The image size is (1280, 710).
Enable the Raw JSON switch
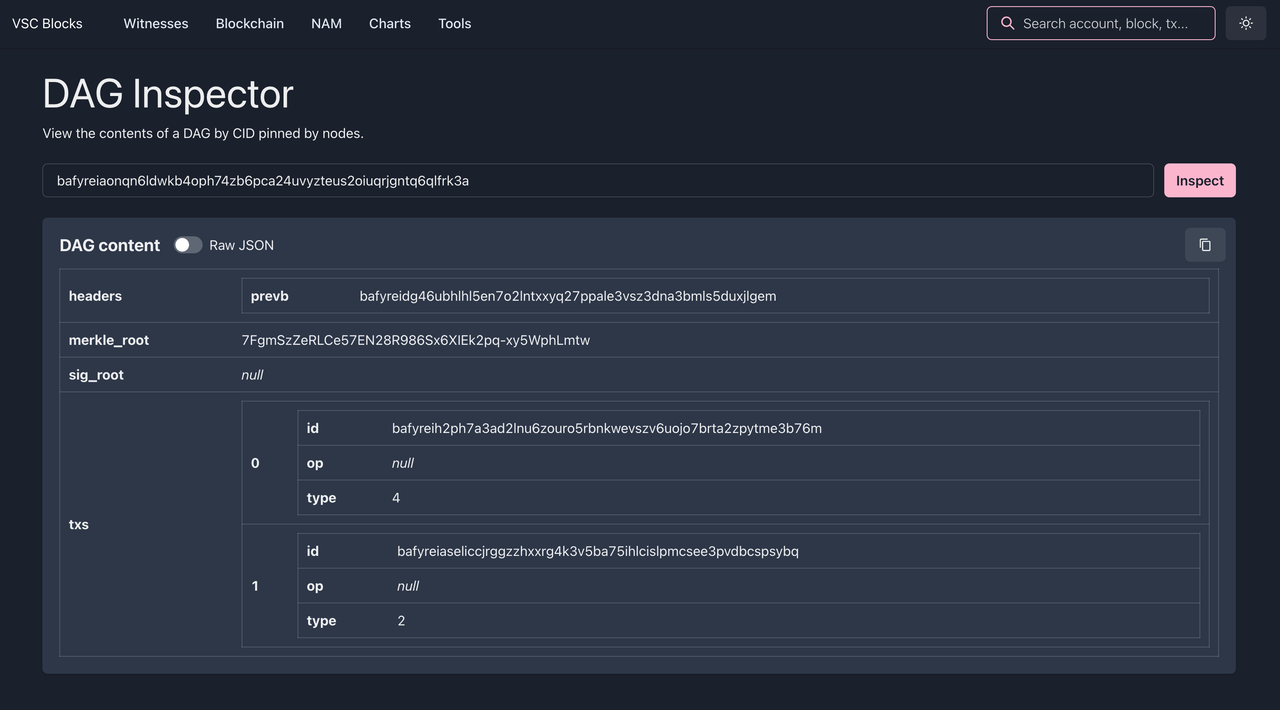click(x=188, y=245)
